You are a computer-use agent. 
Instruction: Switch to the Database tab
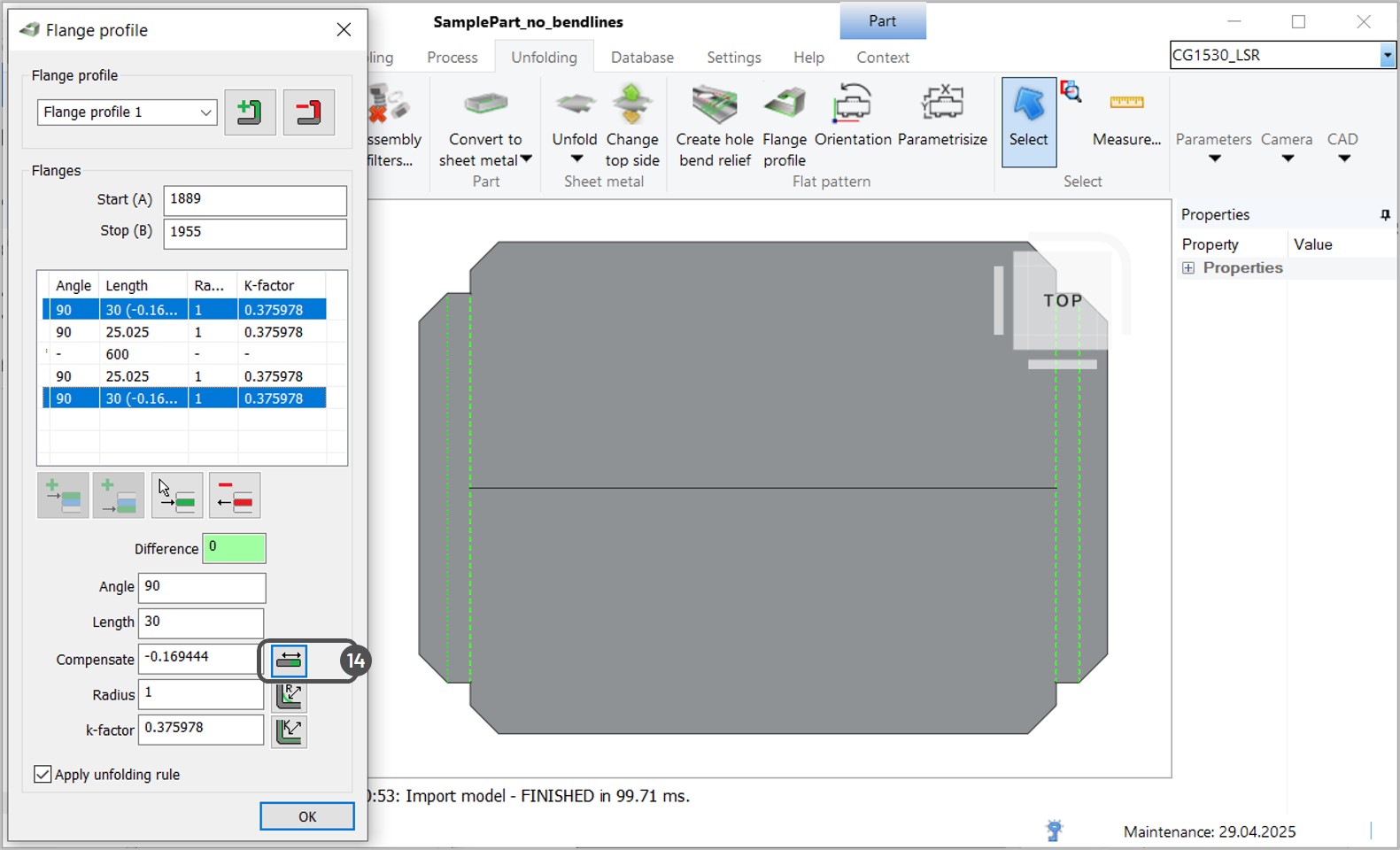[x=642, y=58]
